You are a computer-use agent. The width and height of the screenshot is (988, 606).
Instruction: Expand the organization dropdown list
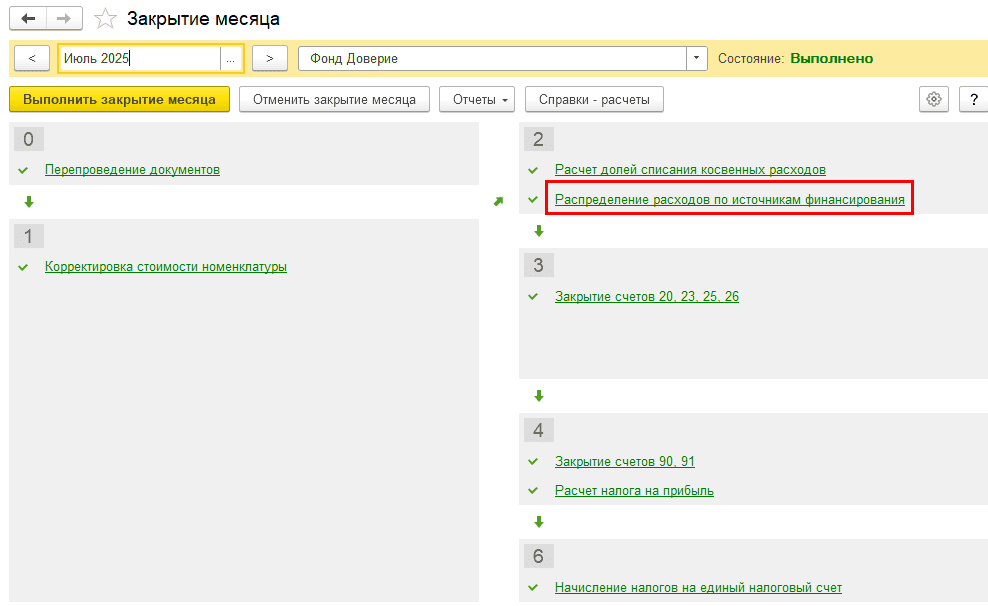pyautogui.click(x=697, y=59)
